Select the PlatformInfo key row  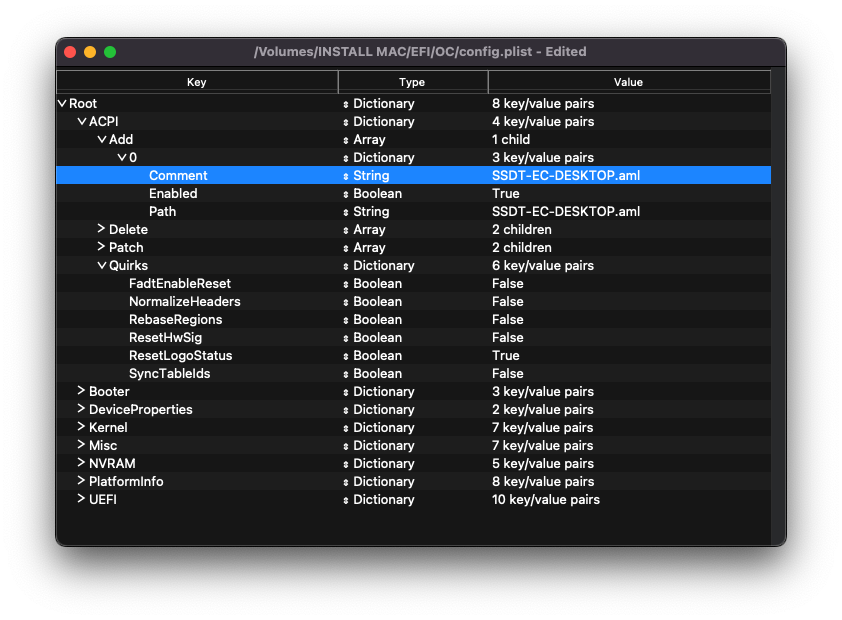click(126, 482)
